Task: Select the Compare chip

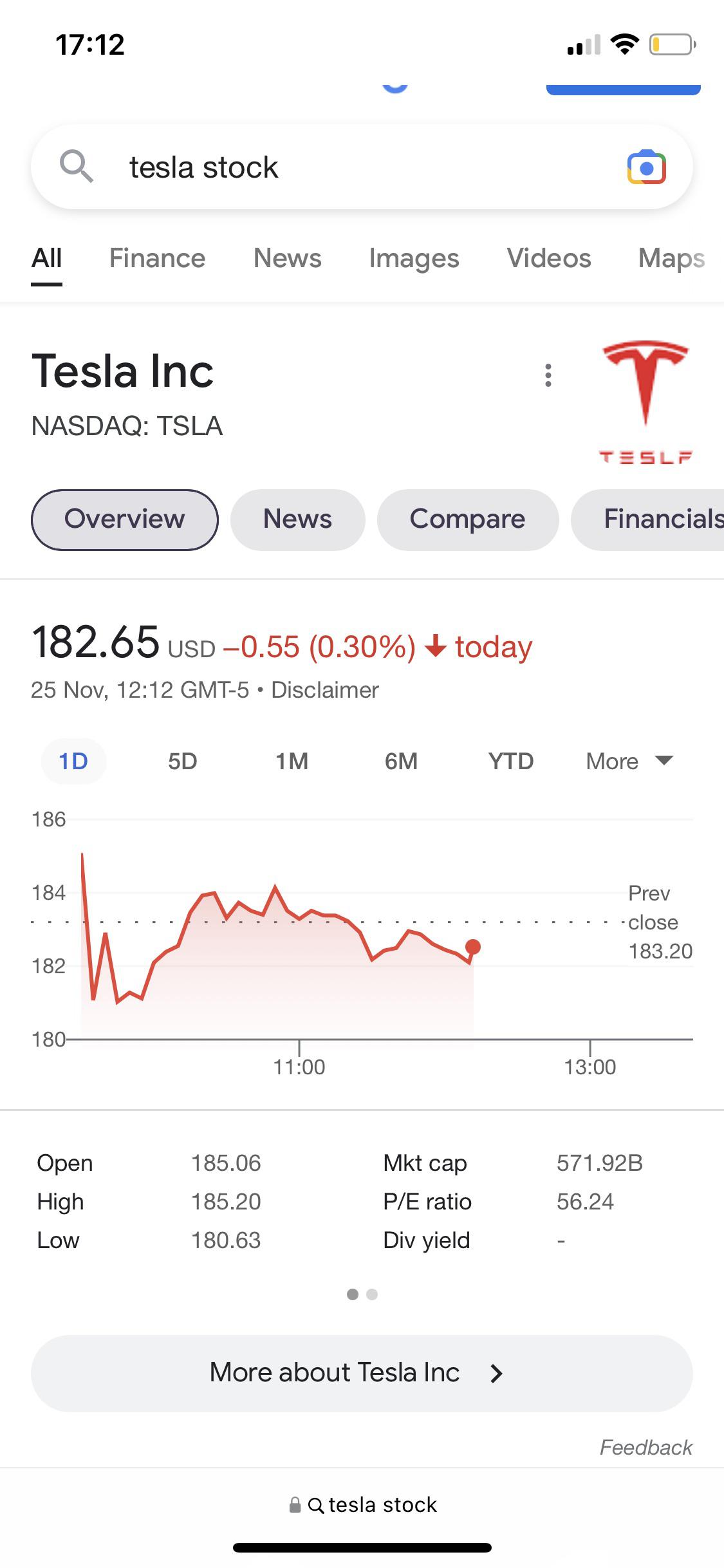Action: point(467,519)
